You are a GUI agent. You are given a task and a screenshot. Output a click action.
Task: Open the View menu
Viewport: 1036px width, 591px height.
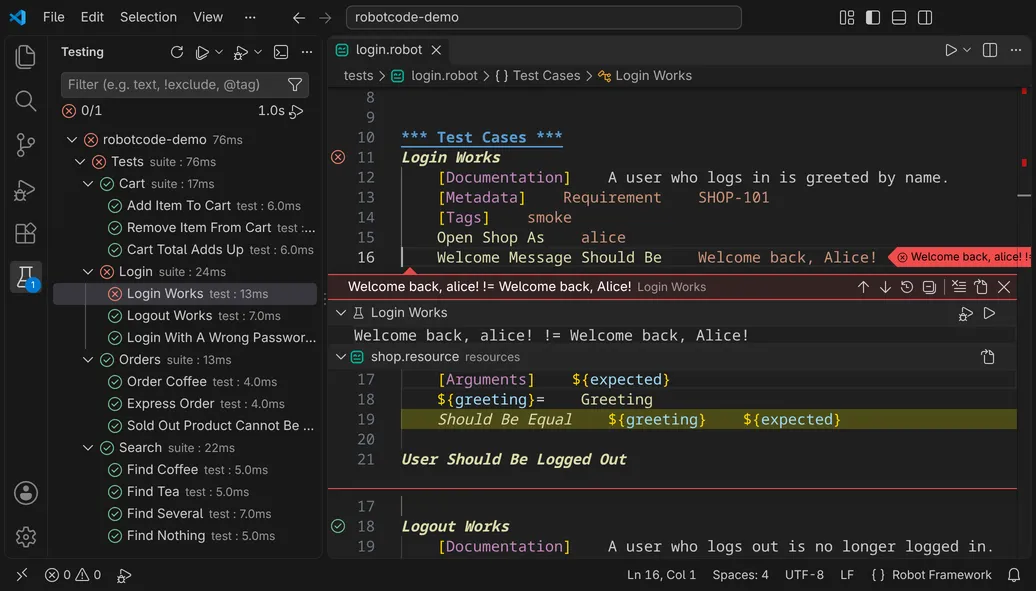click(x=207, y=17)
